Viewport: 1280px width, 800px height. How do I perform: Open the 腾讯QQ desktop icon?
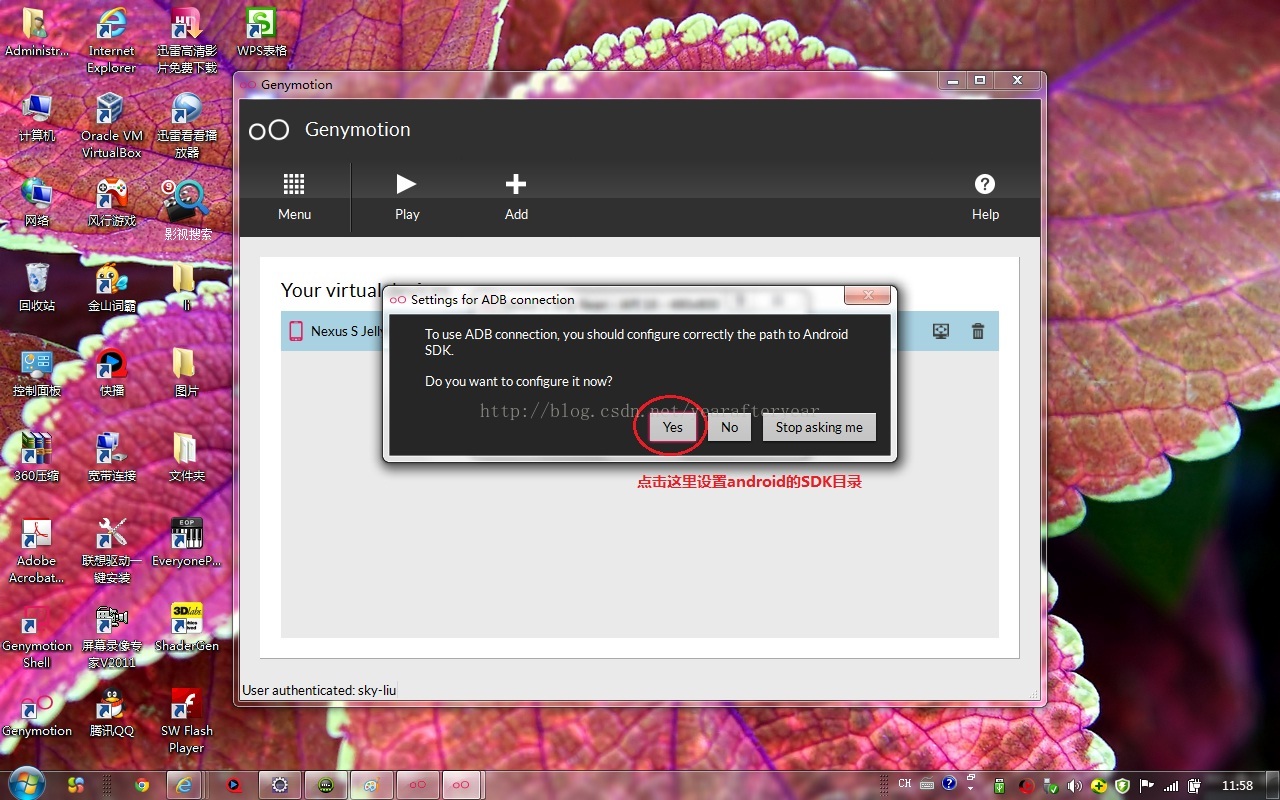[x=111, y=713]
